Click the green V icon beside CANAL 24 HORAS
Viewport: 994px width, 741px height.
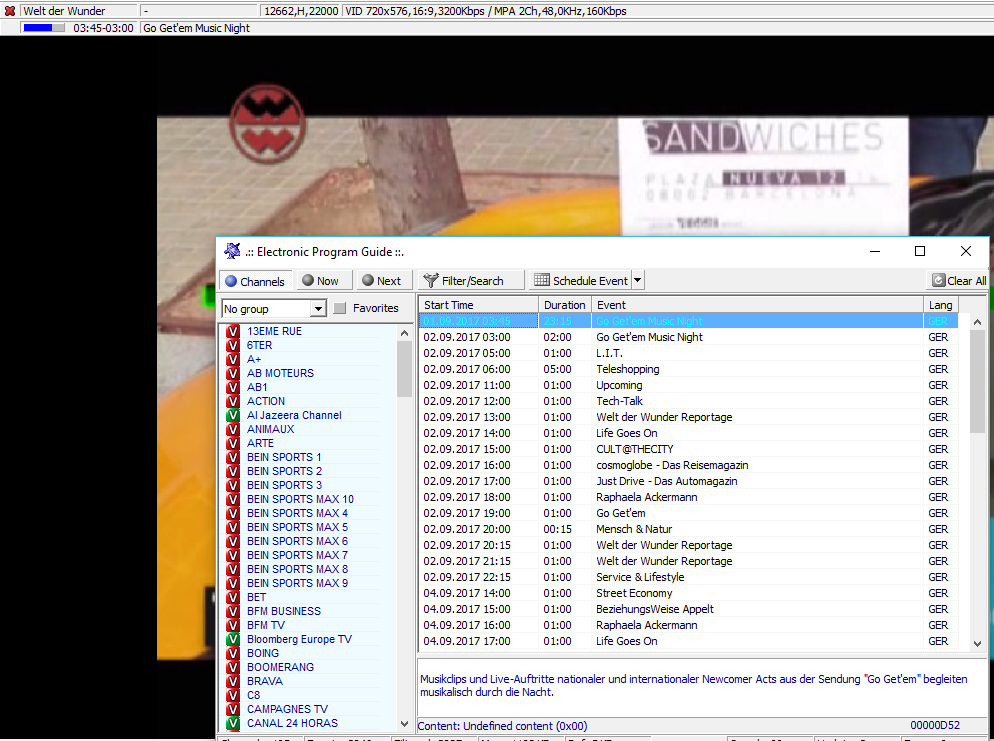[233, 723]
